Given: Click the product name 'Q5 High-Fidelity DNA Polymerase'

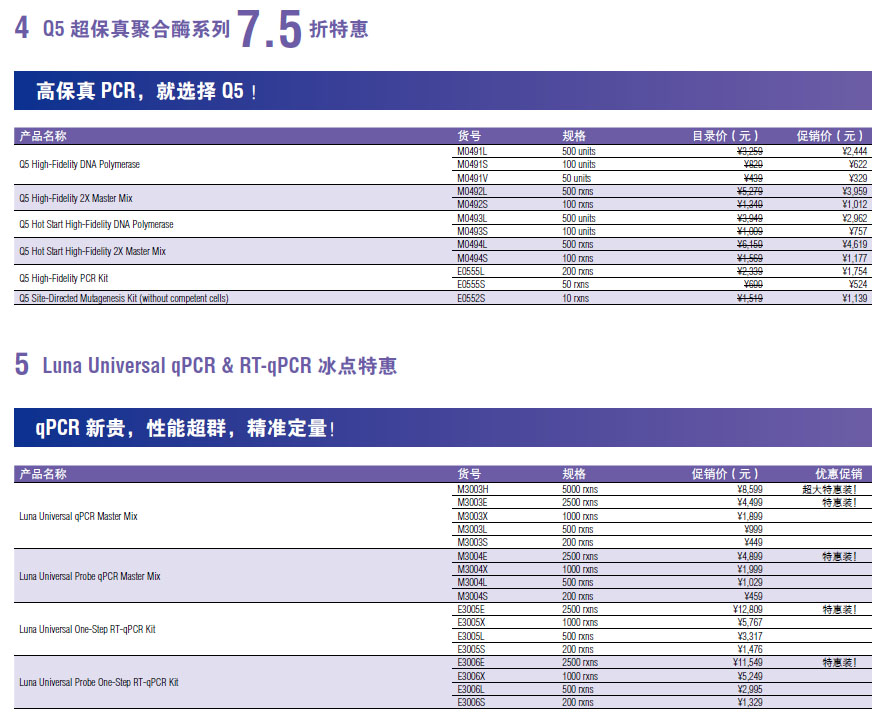Looking at the screenshot, I should (x=79, y=165).
